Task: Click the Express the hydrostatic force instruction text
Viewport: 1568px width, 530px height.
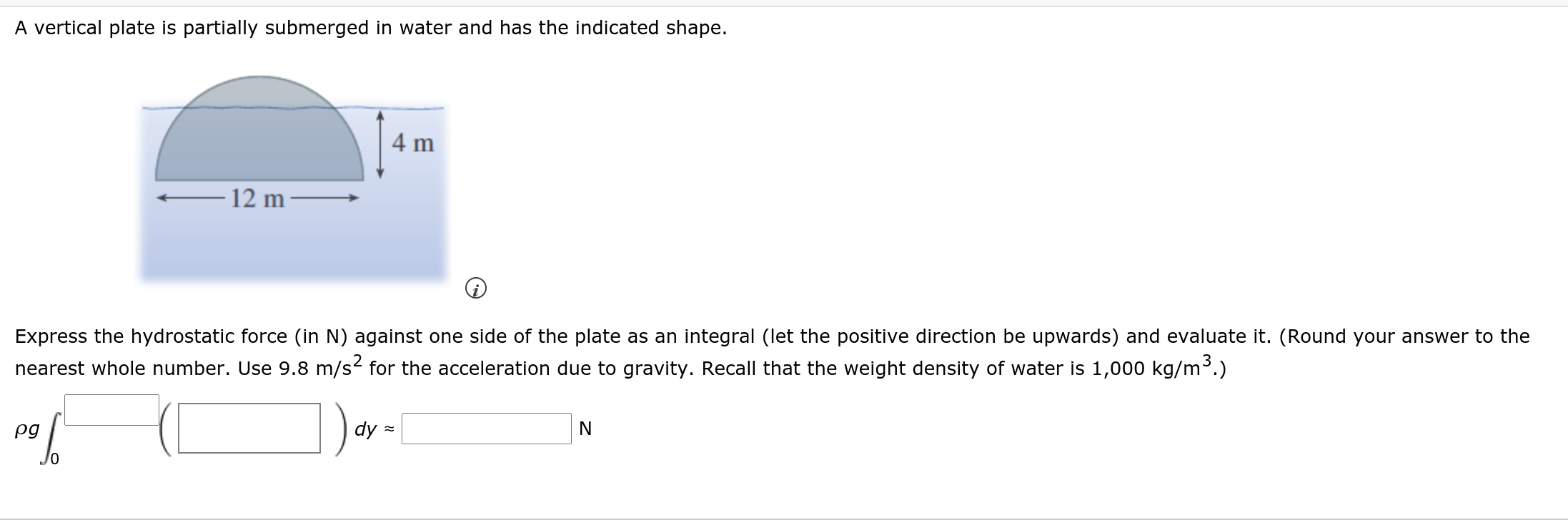Action: point(143,336)
